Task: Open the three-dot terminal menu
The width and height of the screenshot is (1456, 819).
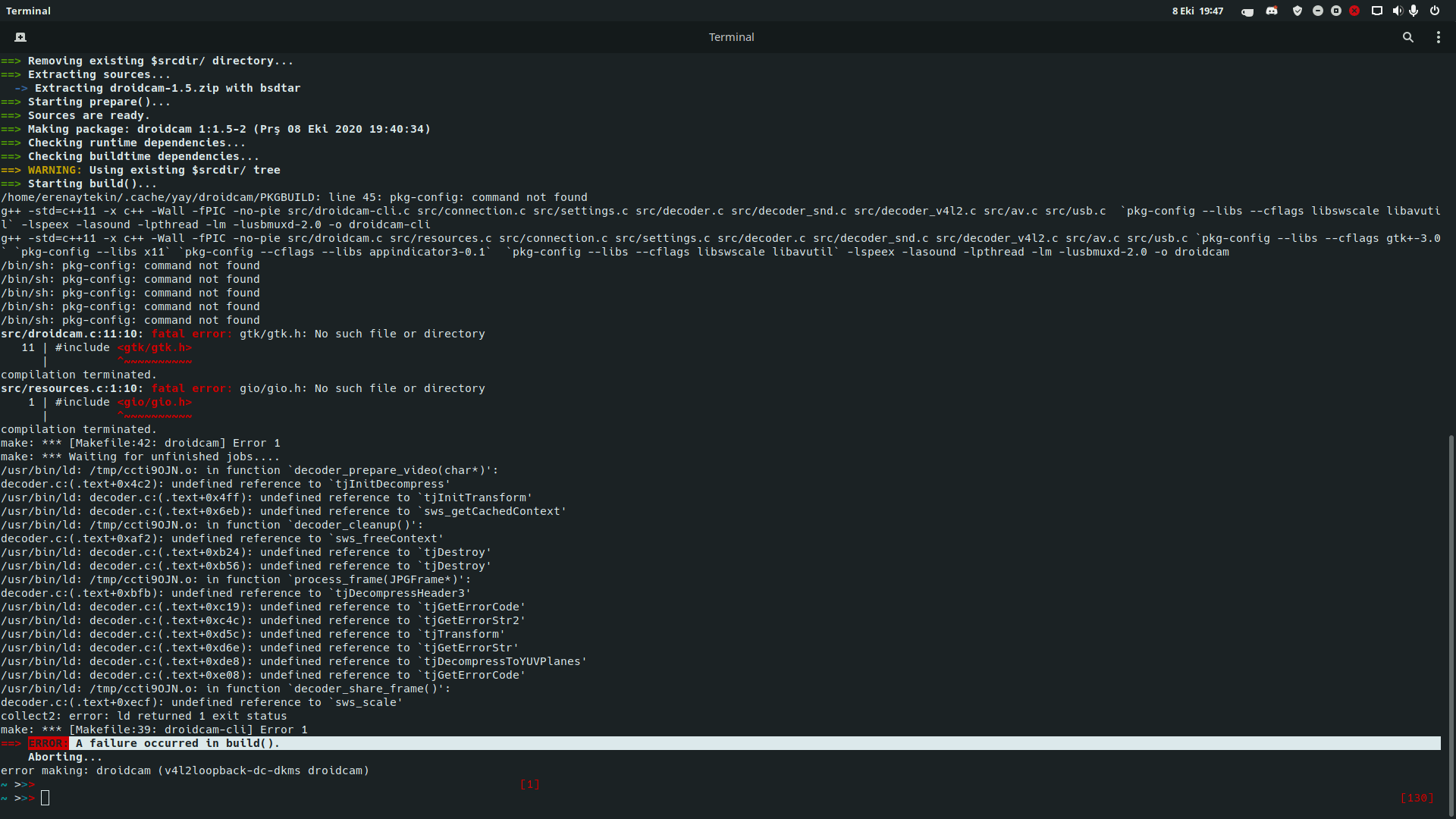Action: (x=1438, y=37)
